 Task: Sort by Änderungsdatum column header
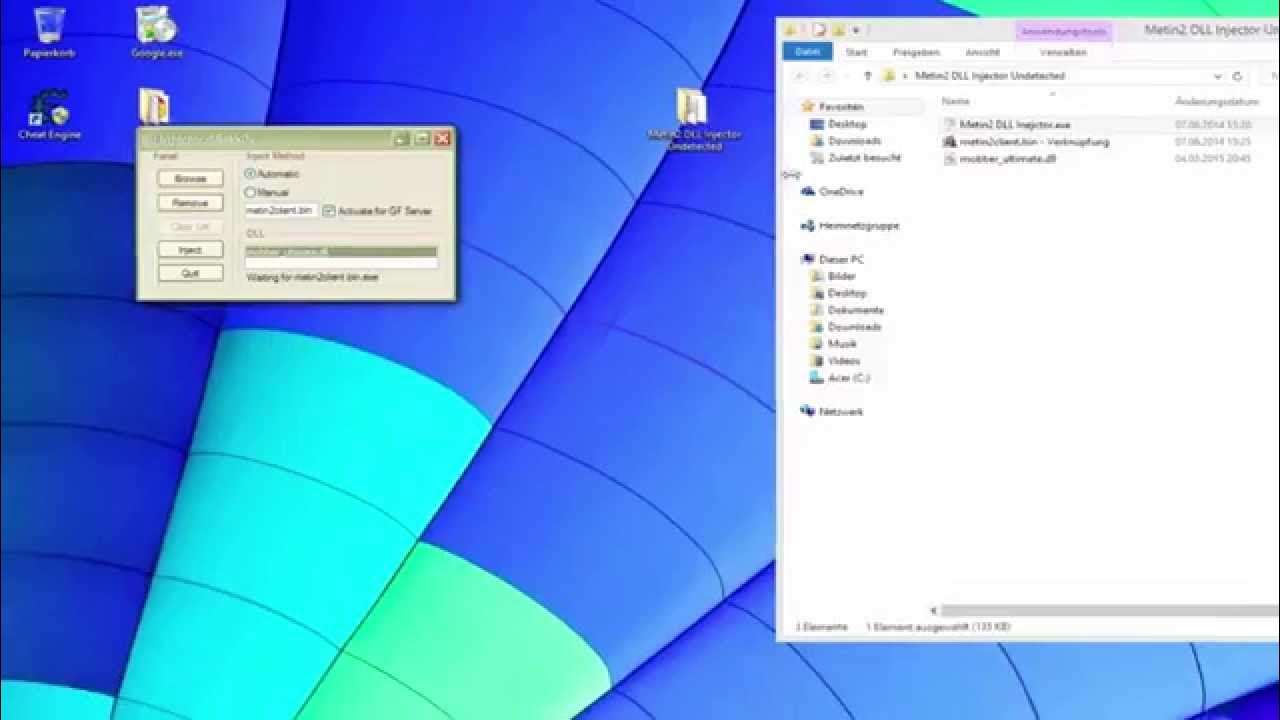pos(1216,102)
